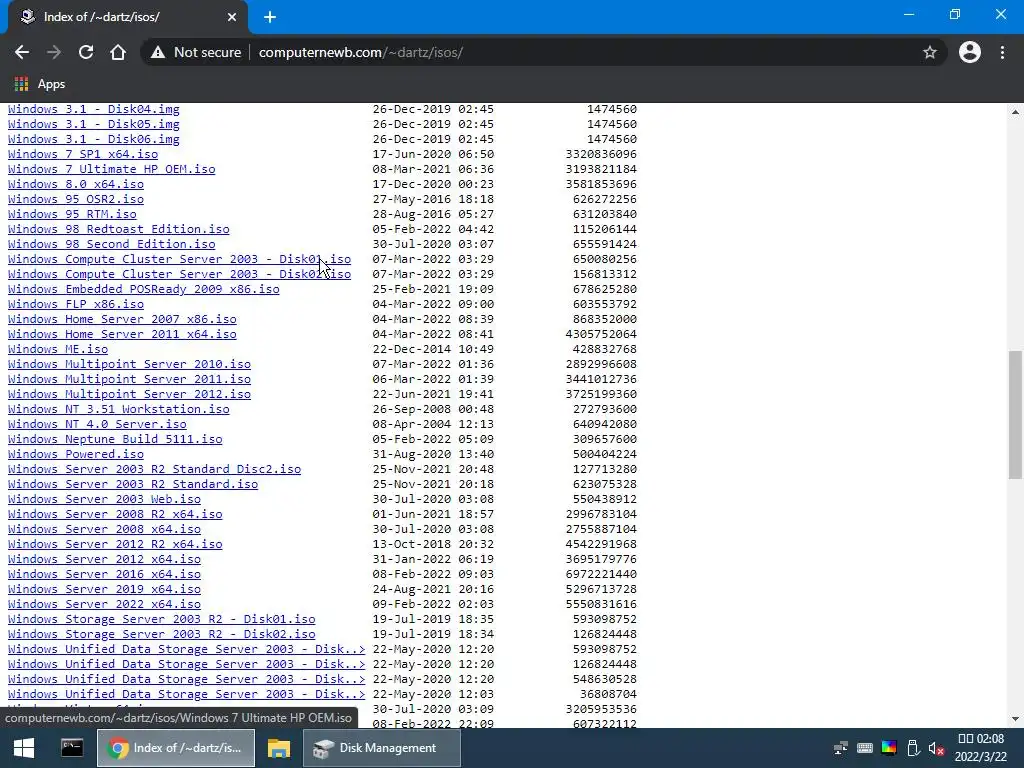Download Windows Home Server 2007 x86.iso

pyautogui.click(x=122, y=319)
